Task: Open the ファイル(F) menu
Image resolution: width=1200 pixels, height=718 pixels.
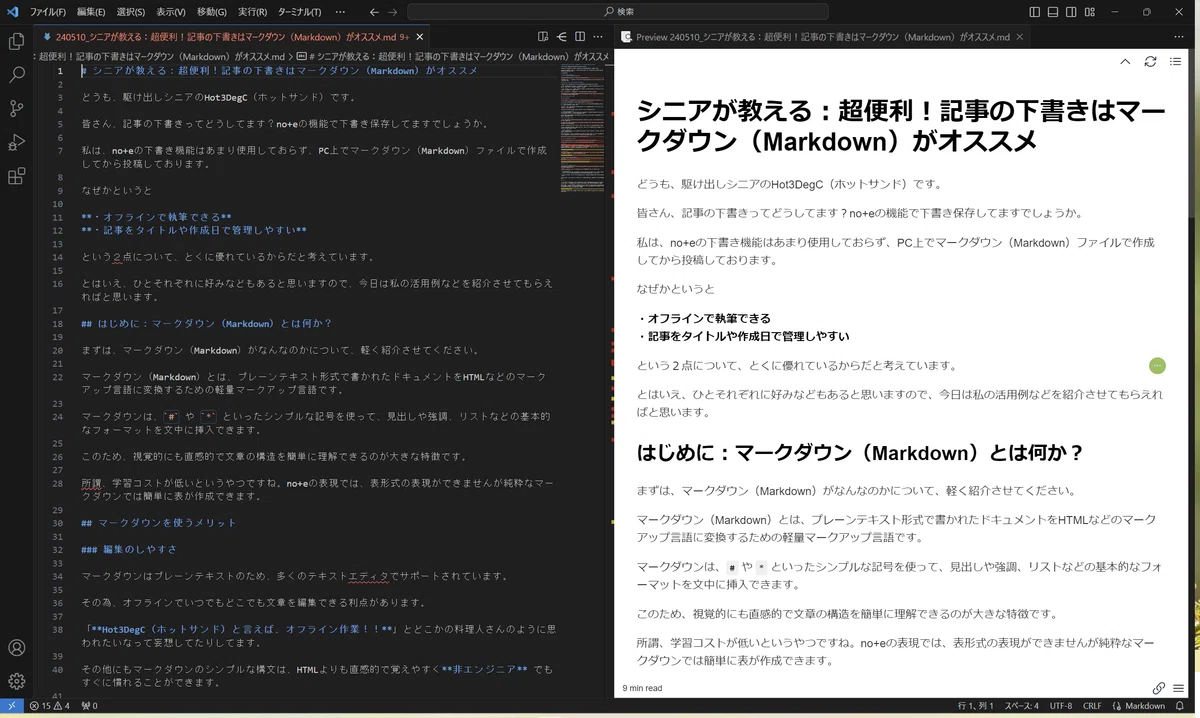Action: tap(48, 12)
